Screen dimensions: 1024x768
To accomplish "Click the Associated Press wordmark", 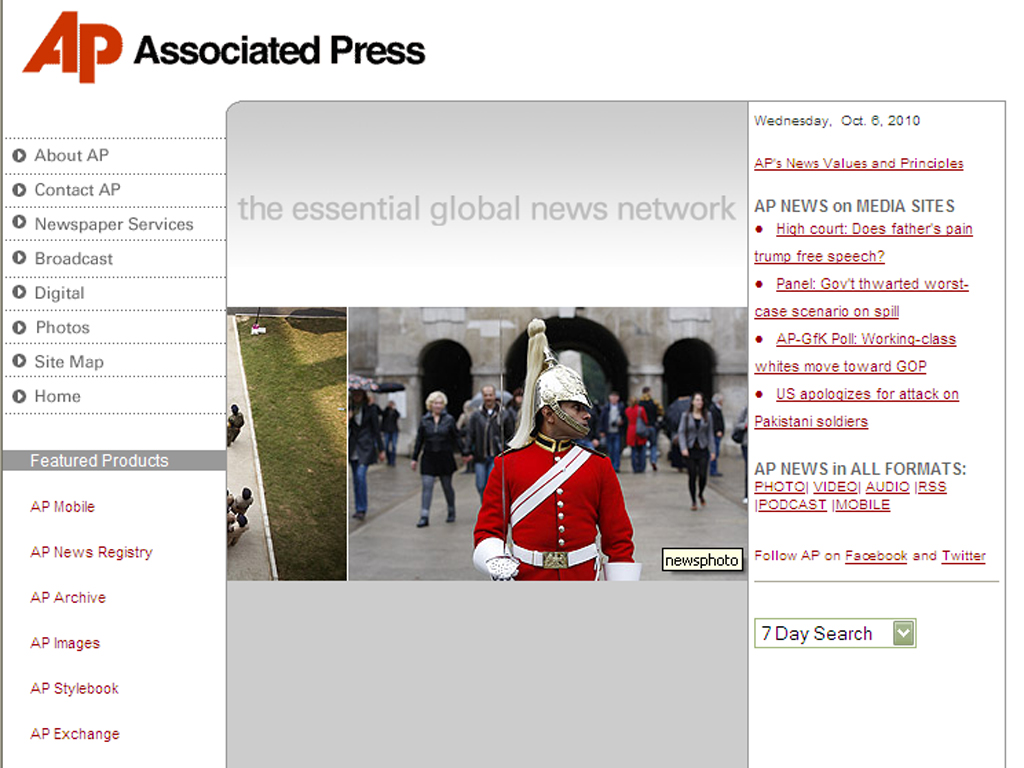I will (279, 50).
